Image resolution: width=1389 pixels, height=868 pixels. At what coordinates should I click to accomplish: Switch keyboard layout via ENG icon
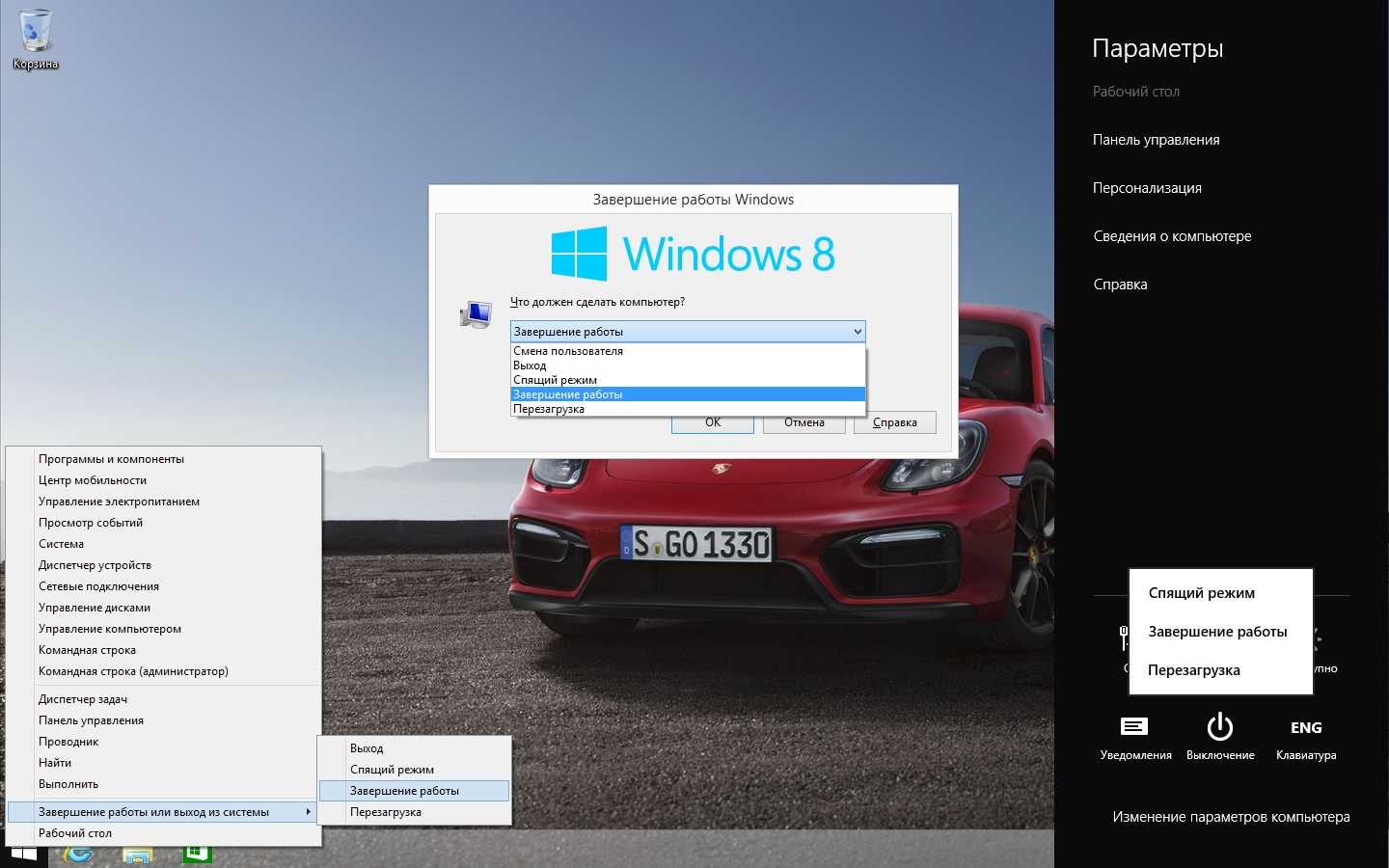coord(1306,728)
